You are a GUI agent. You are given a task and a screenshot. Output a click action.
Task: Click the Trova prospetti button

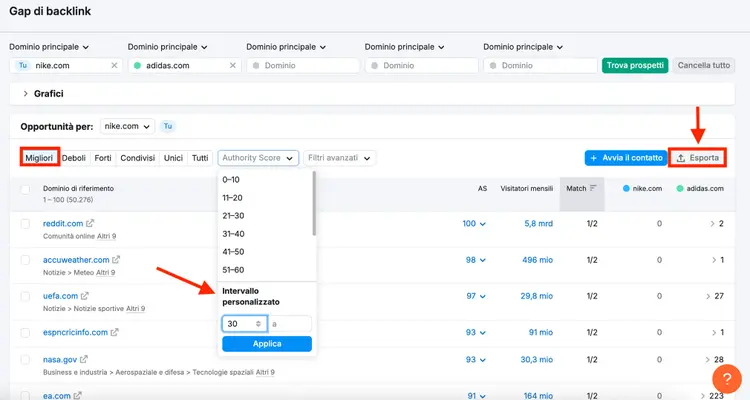pyautogui.click(x=635, y=66)
